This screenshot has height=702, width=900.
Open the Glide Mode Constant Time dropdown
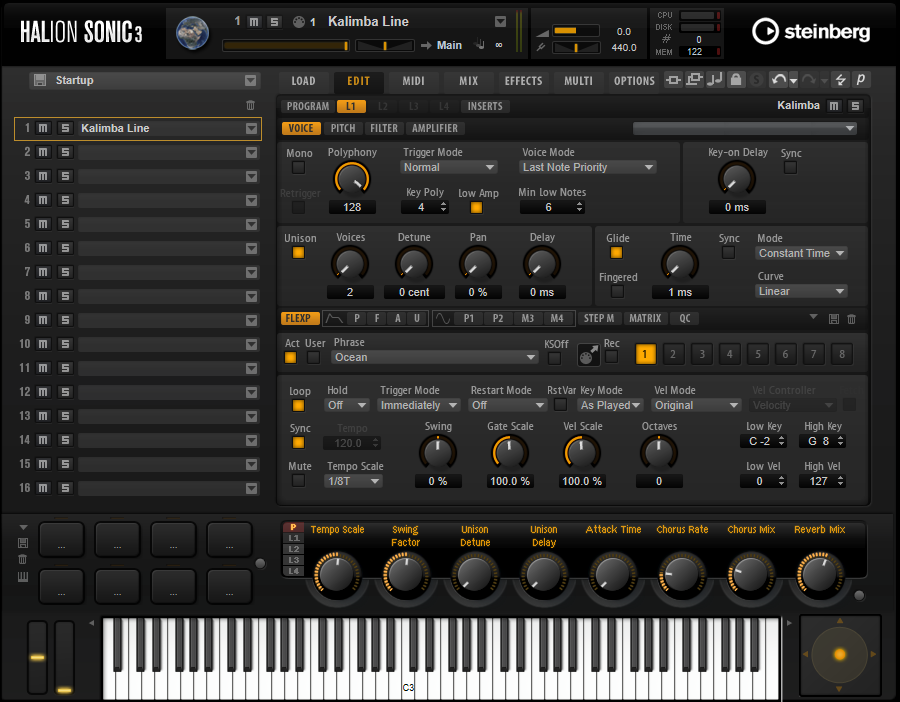[x=801, y=253]
